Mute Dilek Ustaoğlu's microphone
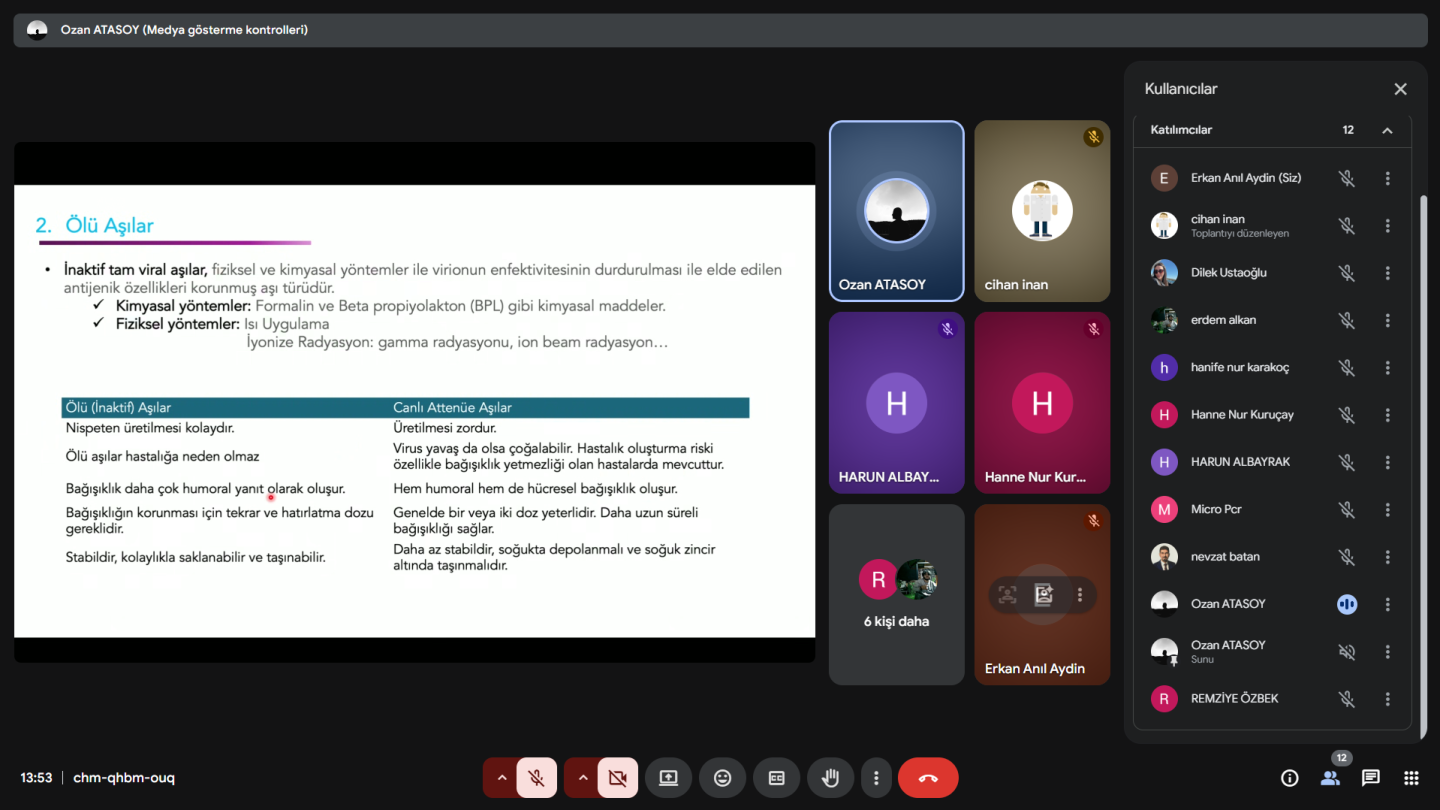 (1347, 273)
